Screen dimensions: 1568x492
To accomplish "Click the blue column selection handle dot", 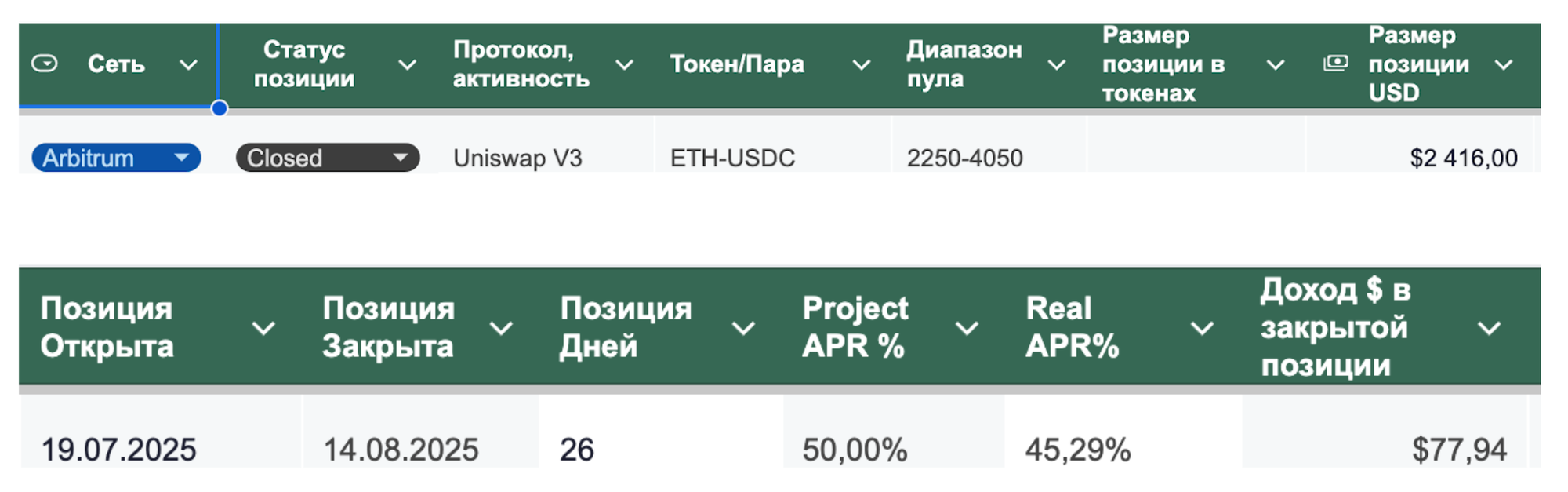I will point(220,108).
